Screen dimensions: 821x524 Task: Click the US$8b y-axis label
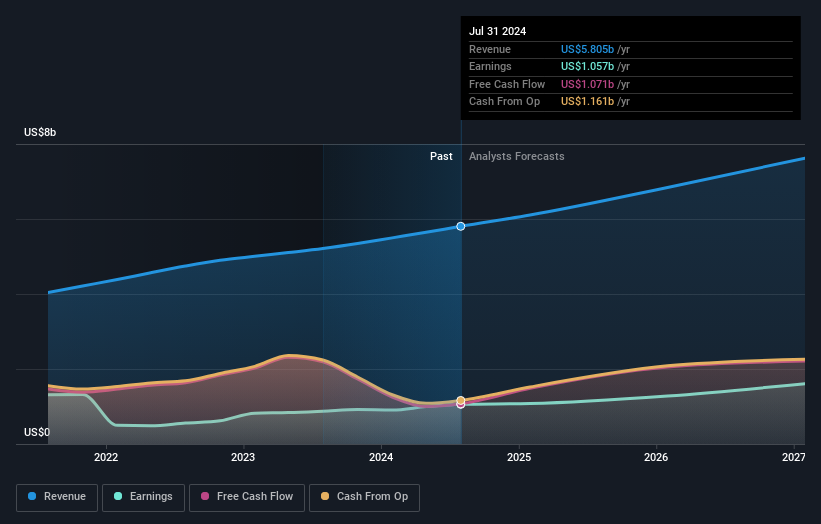[40, 132]
